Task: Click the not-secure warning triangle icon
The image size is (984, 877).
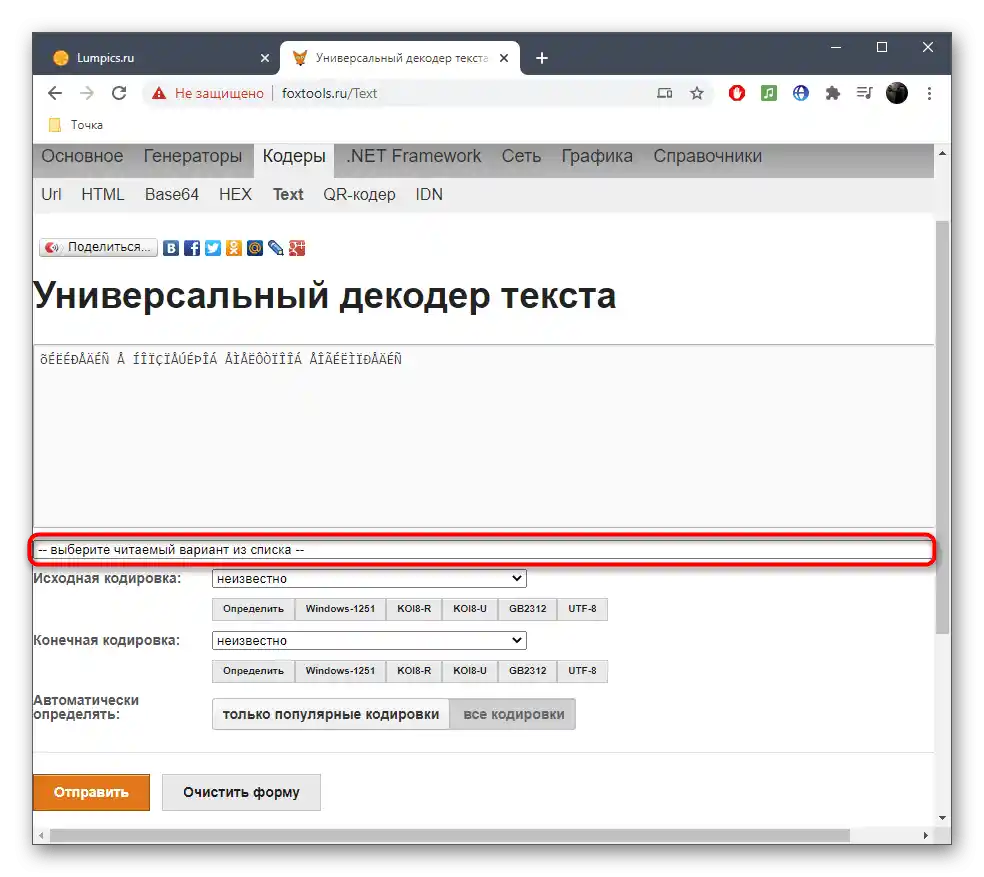Action: (x=159, y=94)
